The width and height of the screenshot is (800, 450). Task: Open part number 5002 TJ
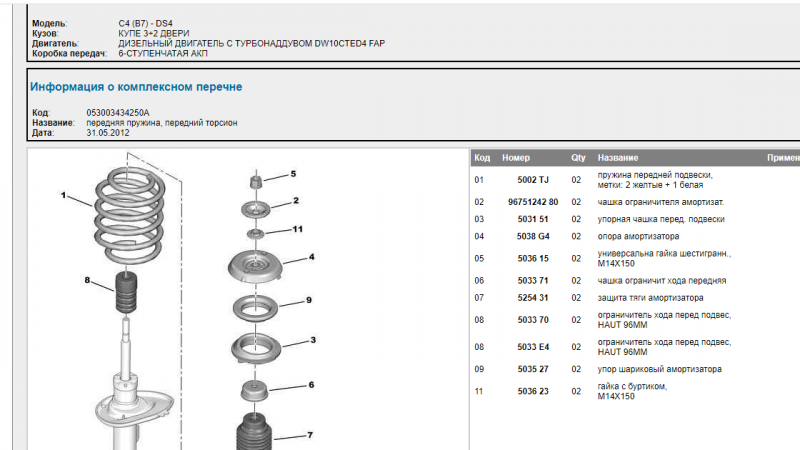pyautogui.click(x=532, y=179)
